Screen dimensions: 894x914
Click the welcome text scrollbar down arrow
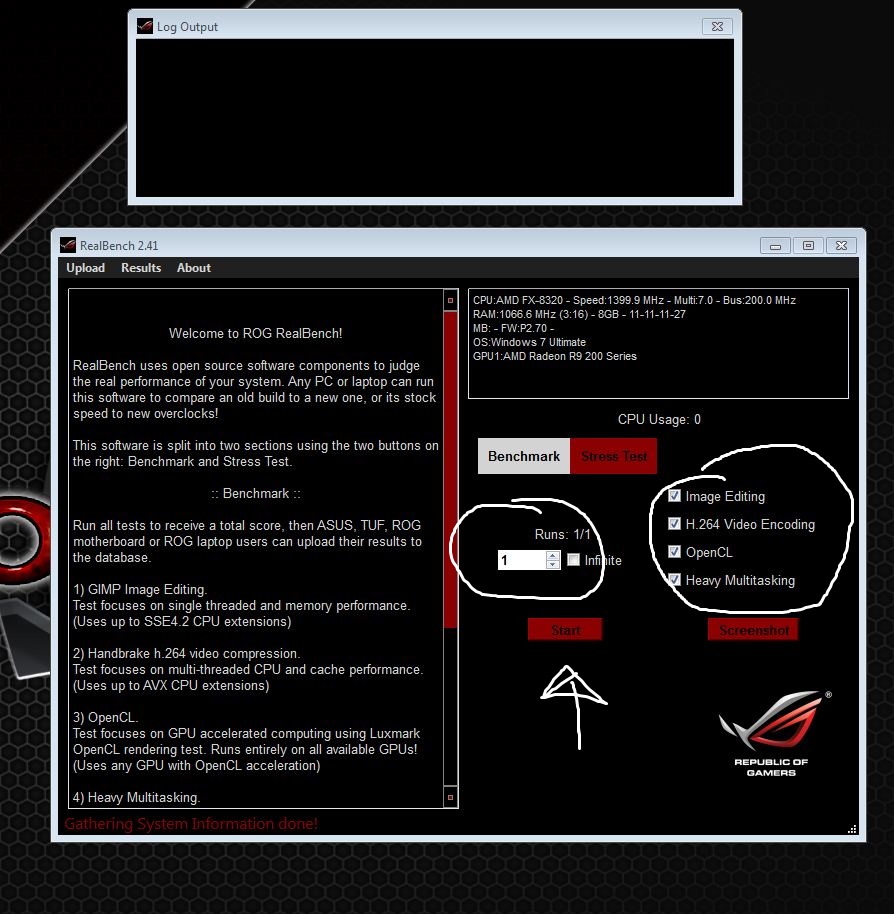pyautogui.click(x=450, y=797)
